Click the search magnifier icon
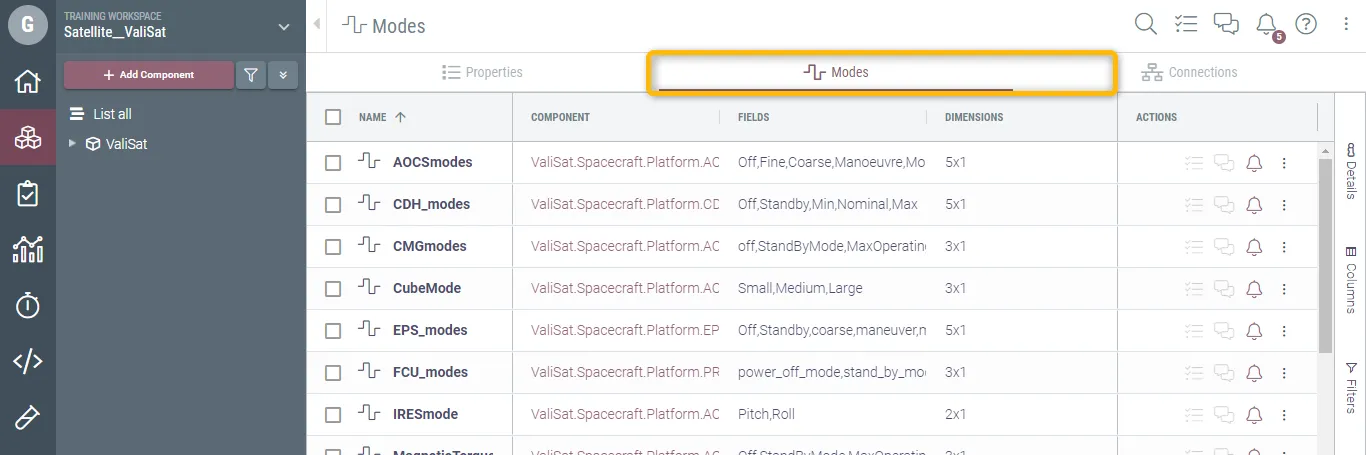The height and width of the screenshot is (455, 1366). 1145,25
